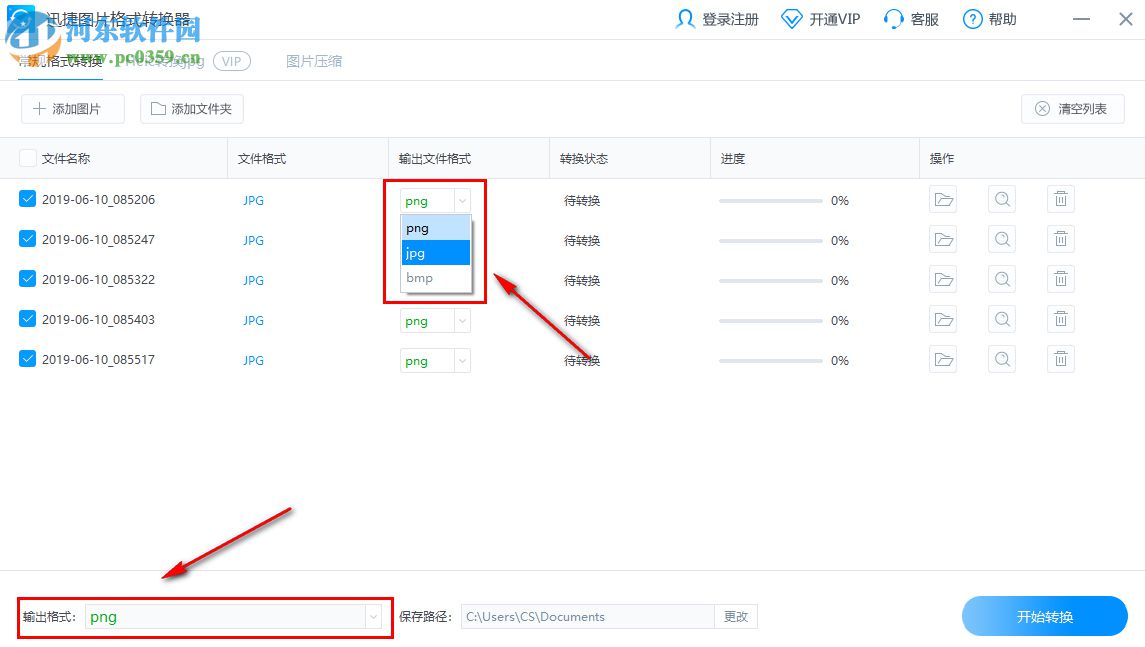Click JPG format of file 2019-06-10_085206
The width and height of the screenshot is (1145, 647).
click(253, 200)
